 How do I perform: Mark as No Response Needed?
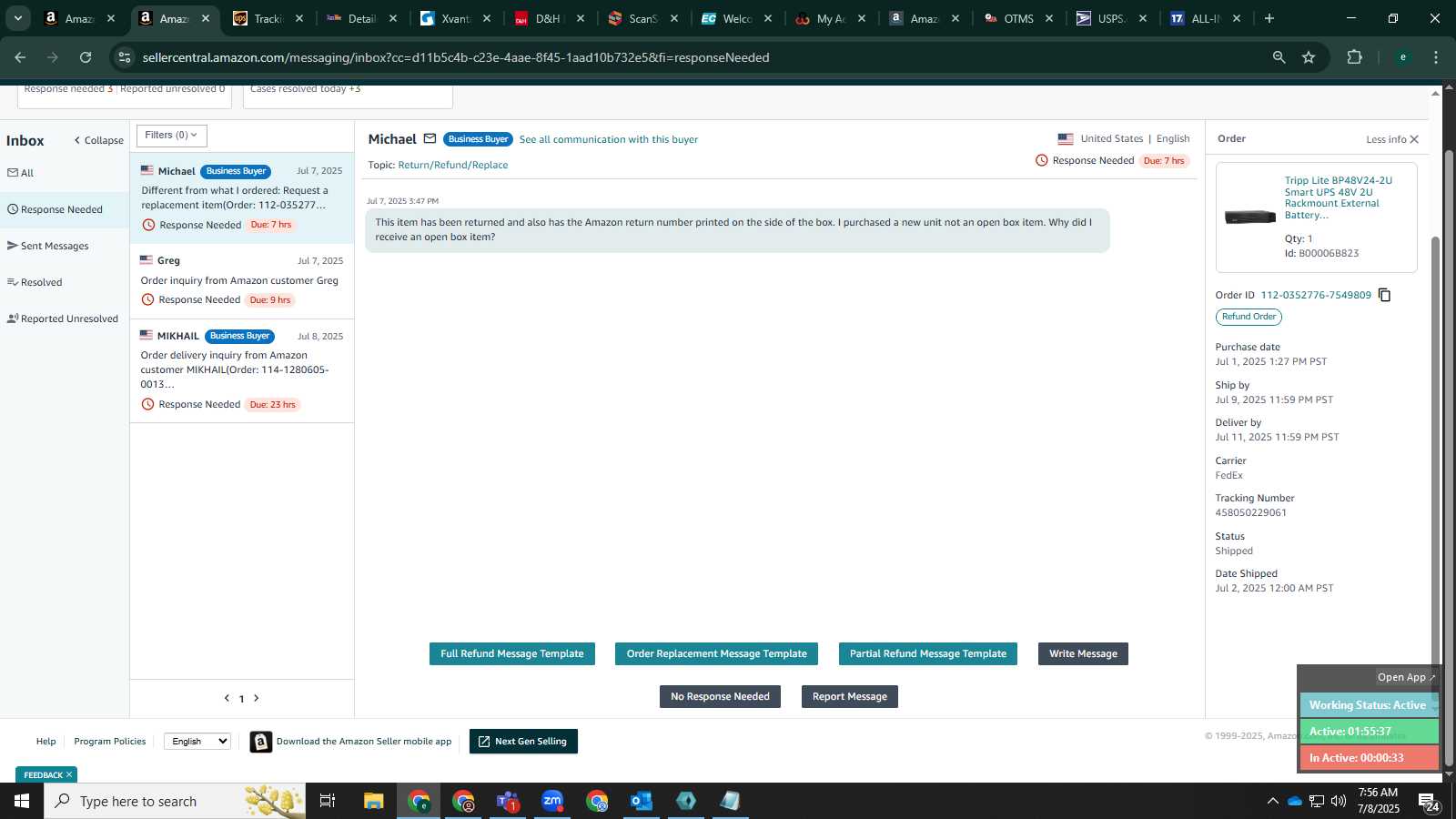click(x=720, y=697)
